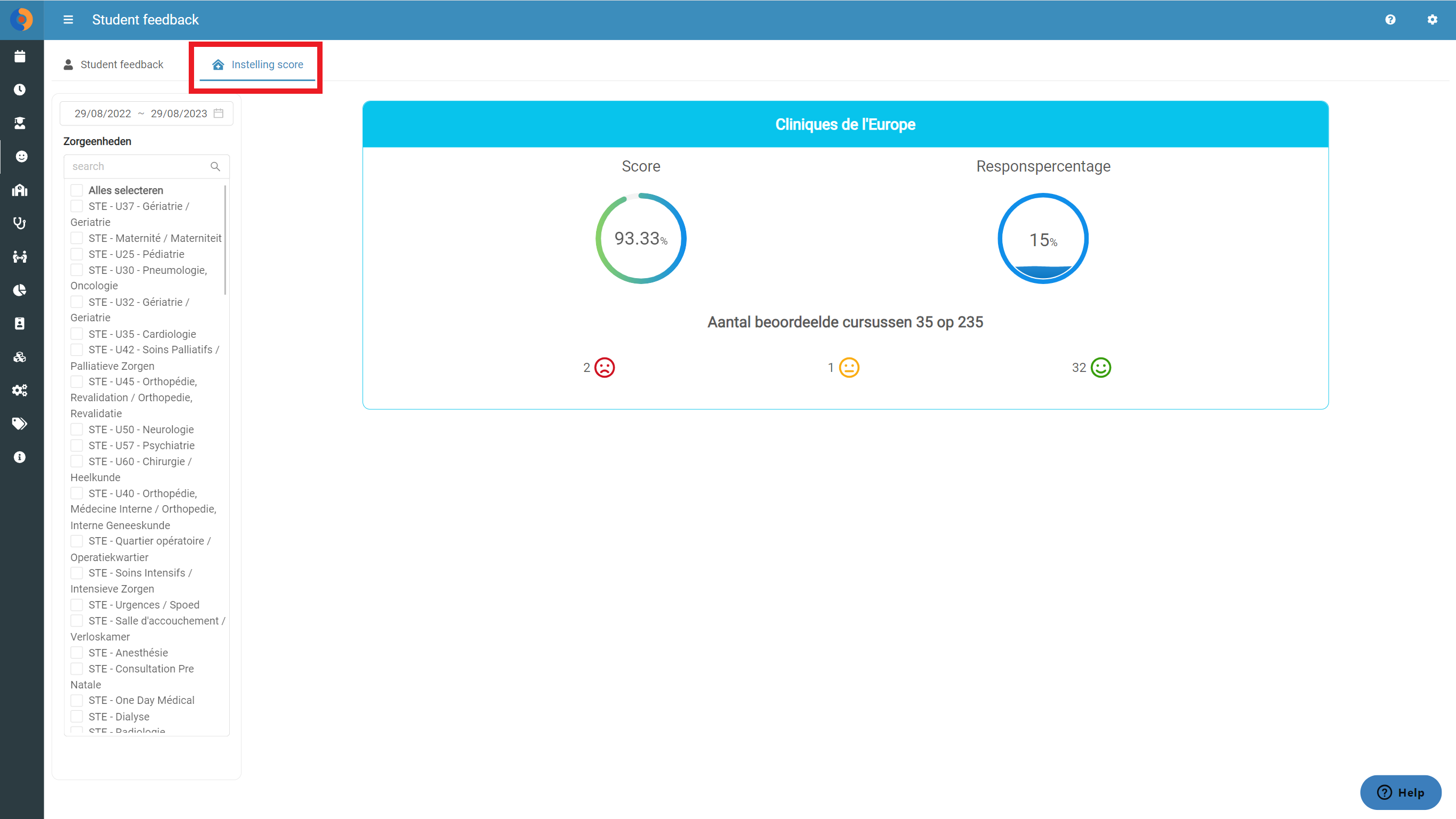This screenshot has width=1456, height=819.
Task: Click the 93.33% score gauge
Action: [x=641, y=238]
